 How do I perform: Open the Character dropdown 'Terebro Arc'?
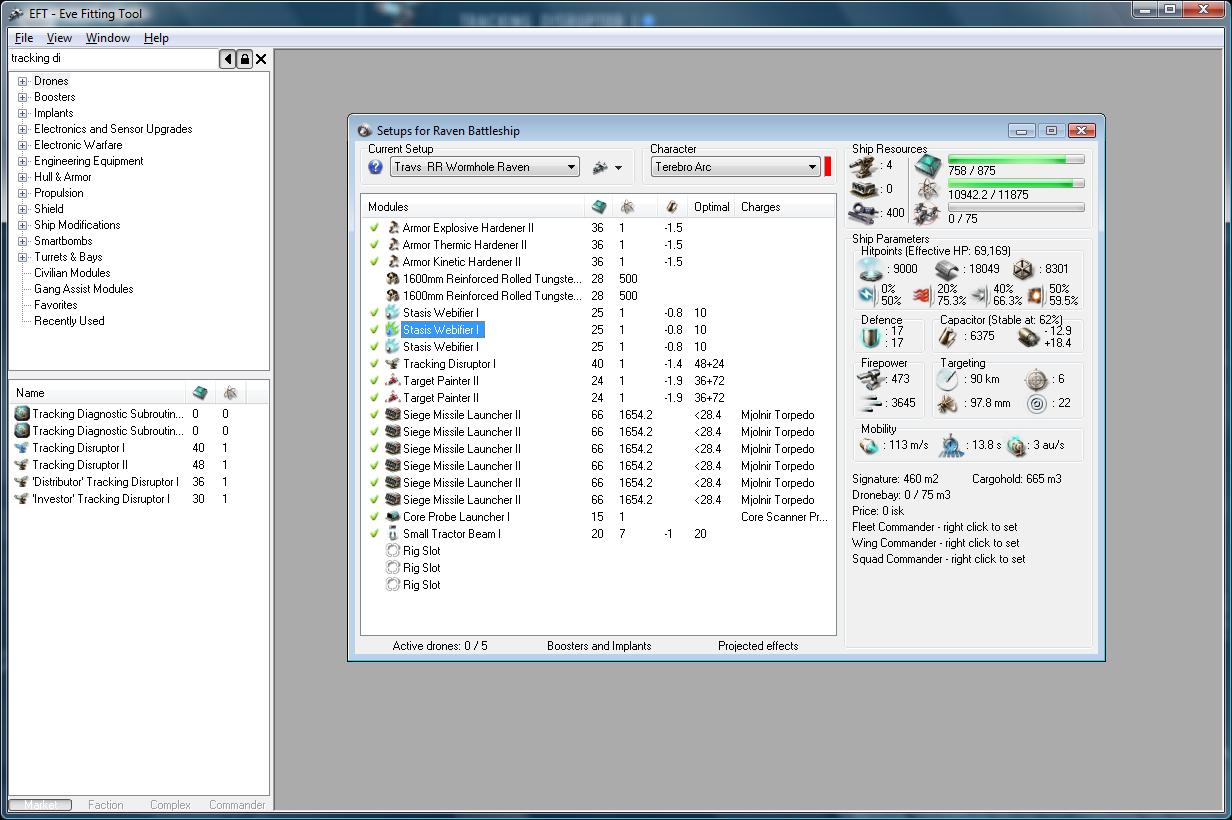point(736,167)
